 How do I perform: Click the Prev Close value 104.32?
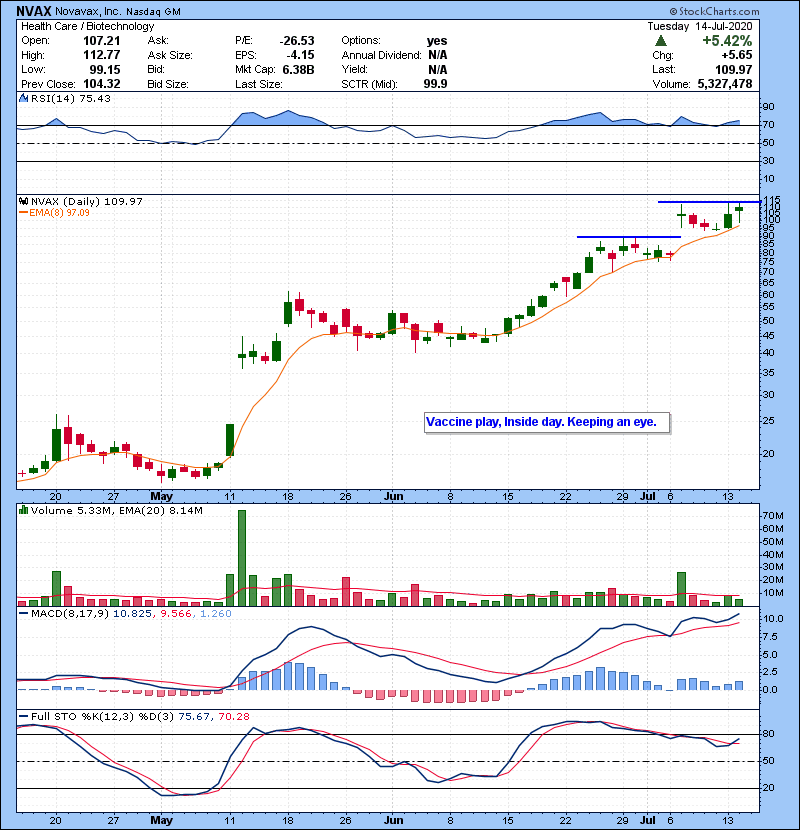tap(102, 84)
